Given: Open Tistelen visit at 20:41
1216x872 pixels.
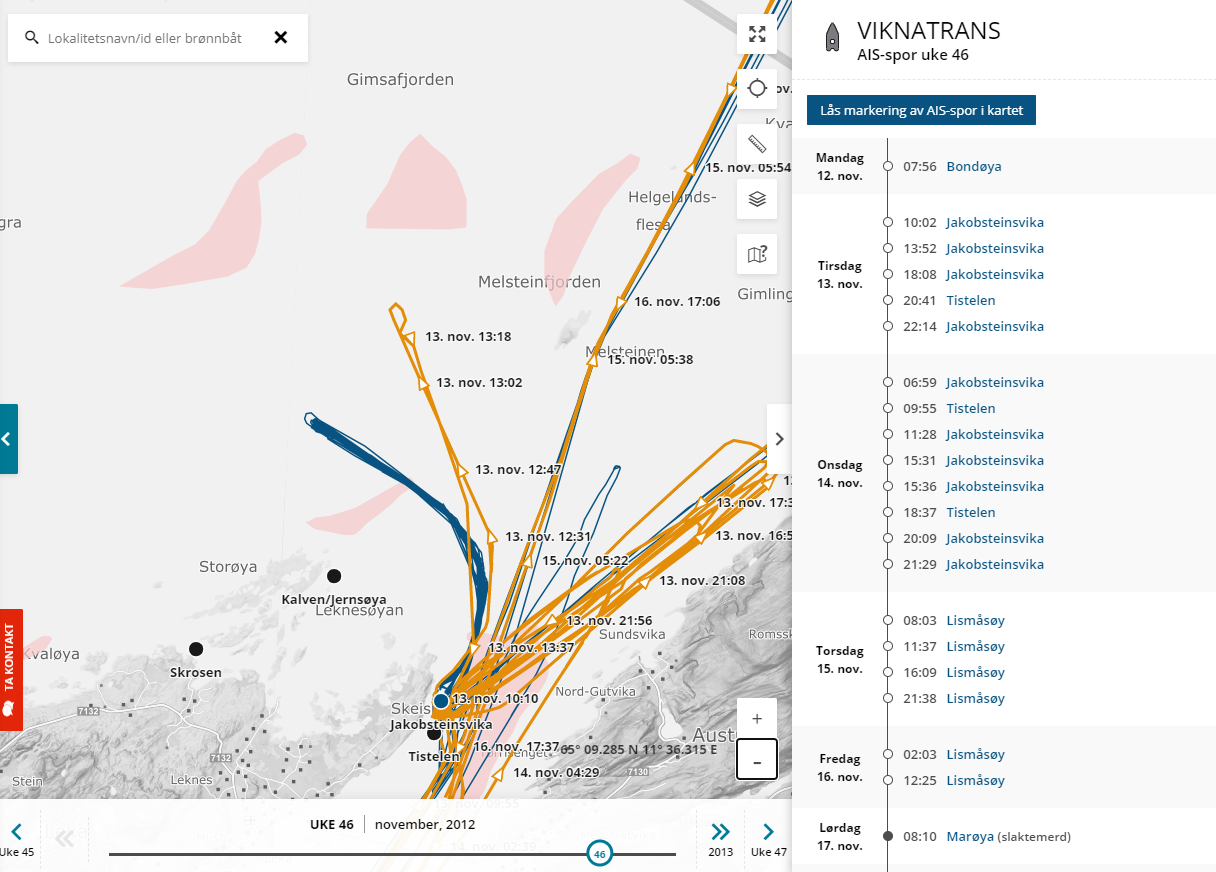Looking at the screenshot, I should (x=971, y=300).
